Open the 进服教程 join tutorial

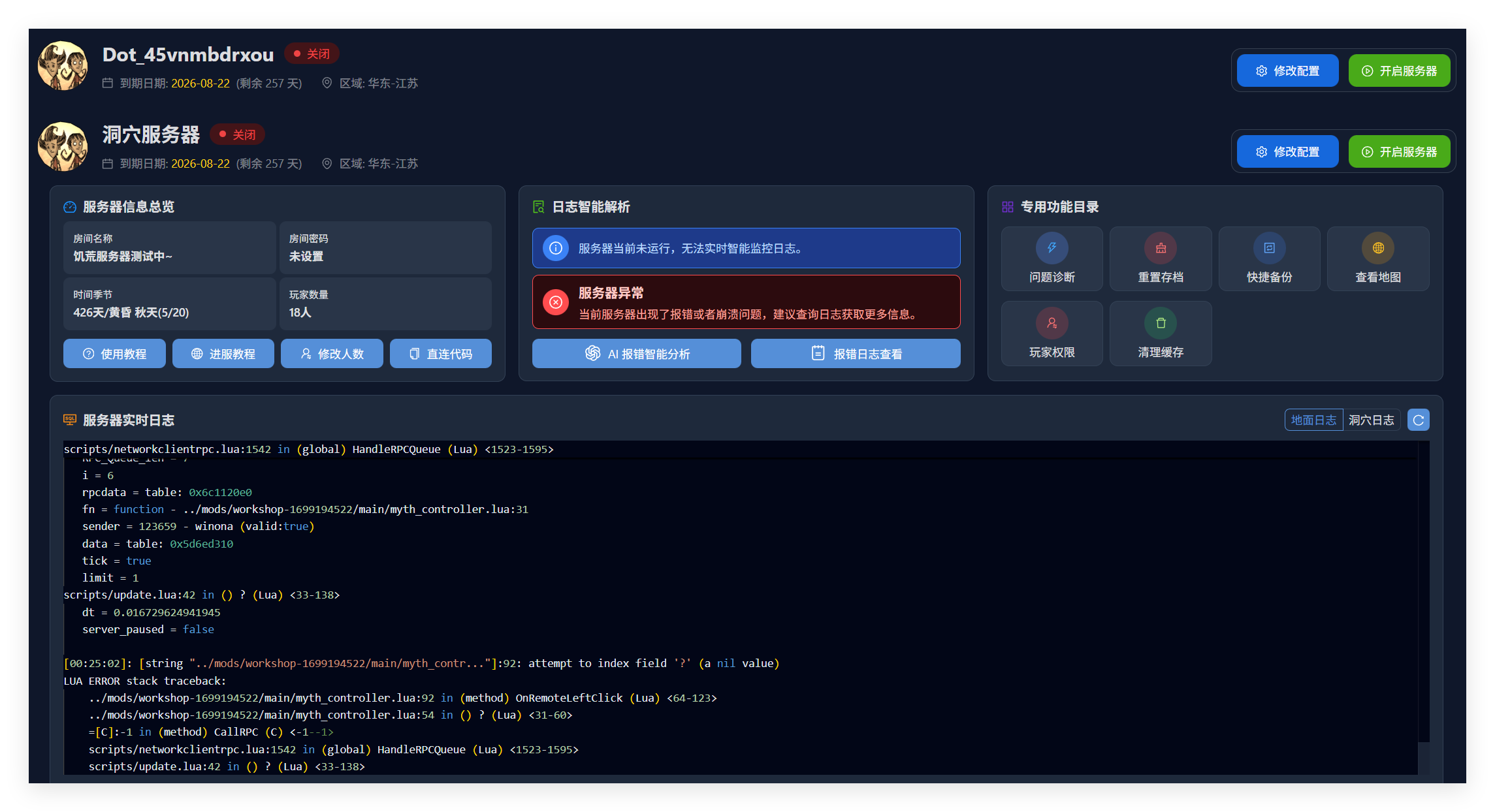[223, 354]
